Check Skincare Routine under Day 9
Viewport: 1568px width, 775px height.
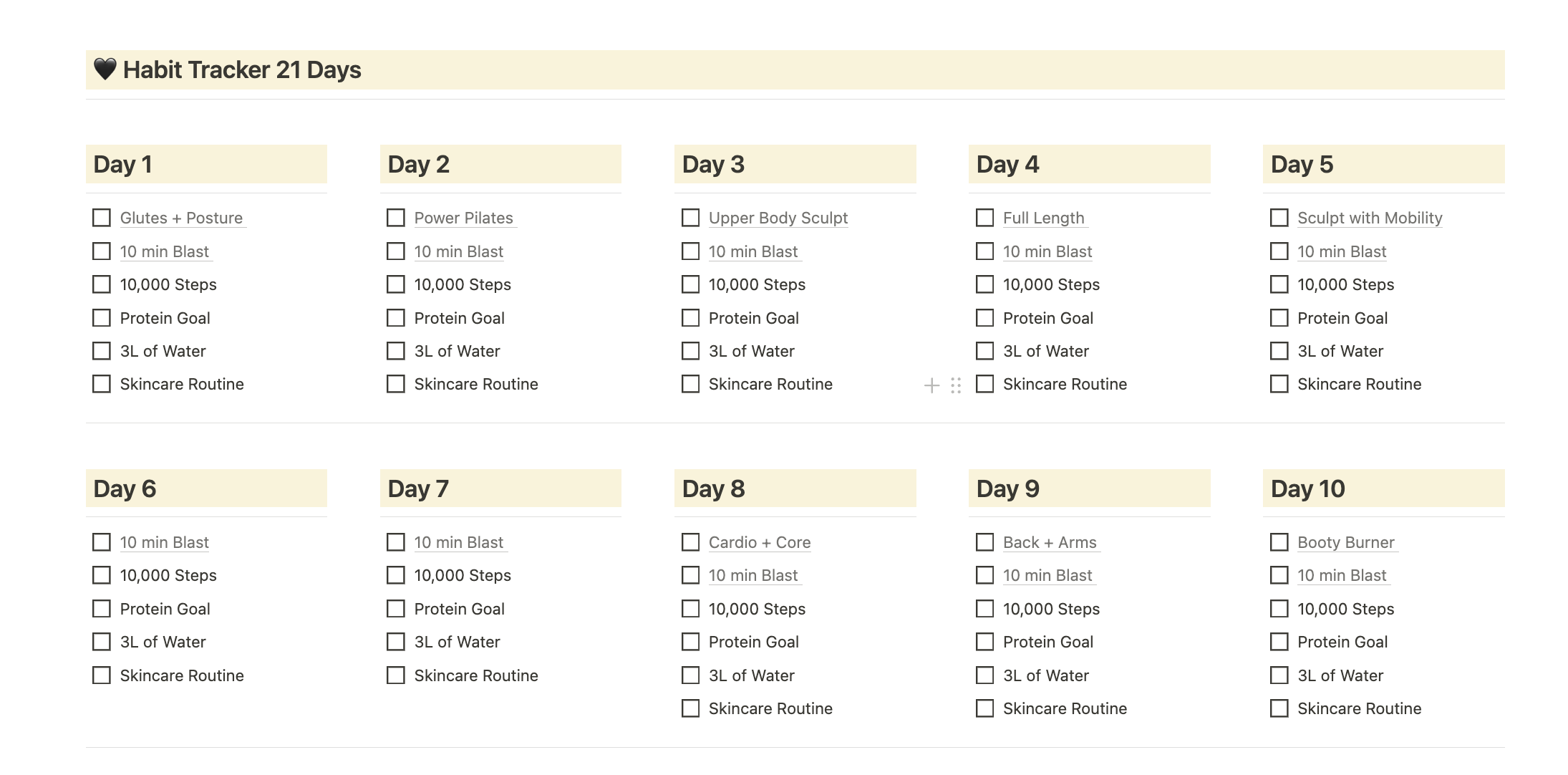tap(984, 708)
